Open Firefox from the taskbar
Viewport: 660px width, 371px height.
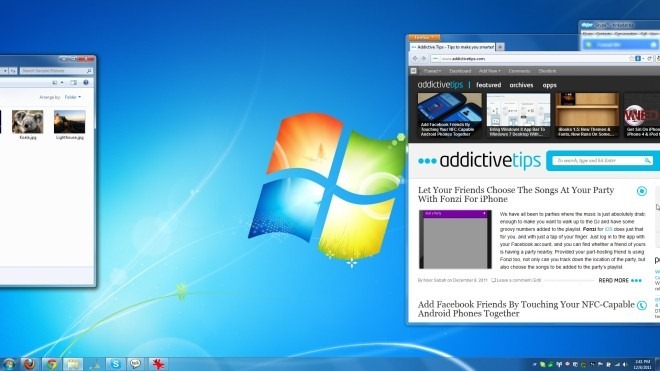pos(29,364)
